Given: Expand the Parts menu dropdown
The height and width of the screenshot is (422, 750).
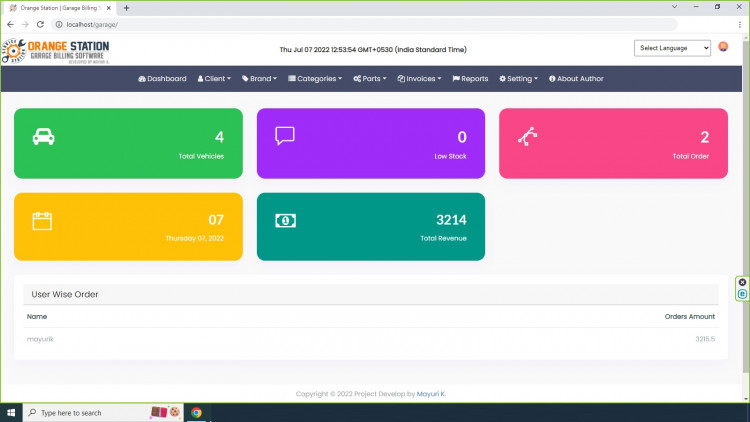Looking at the screenshot, I should 370,78.
